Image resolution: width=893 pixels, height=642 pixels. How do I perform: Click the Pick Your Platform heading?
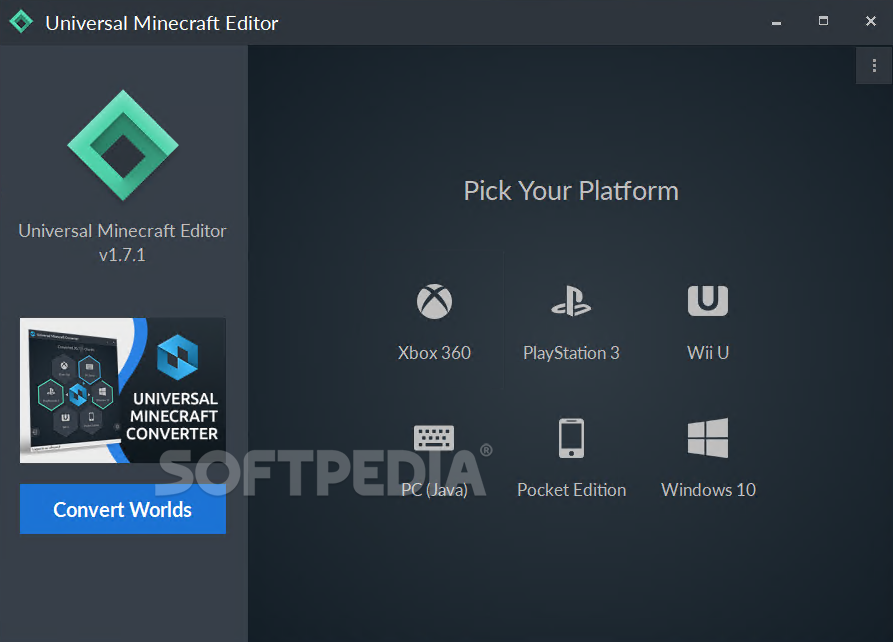point(571,191)
